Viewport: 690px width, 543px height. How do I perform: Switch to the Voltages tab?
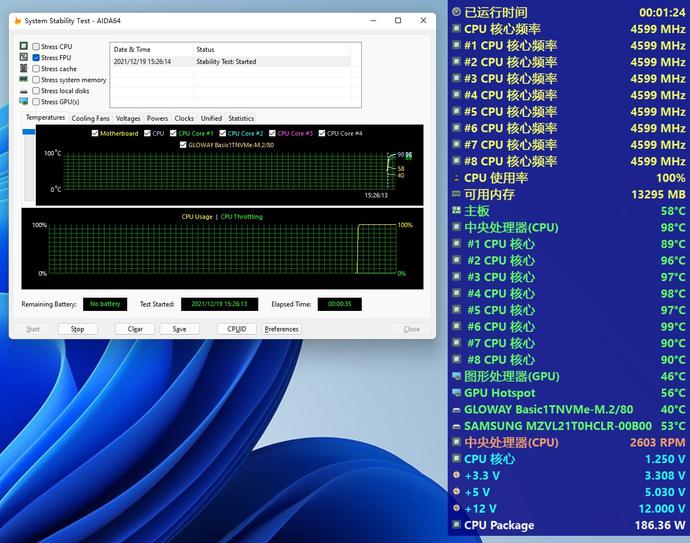(x=128, y=118)
